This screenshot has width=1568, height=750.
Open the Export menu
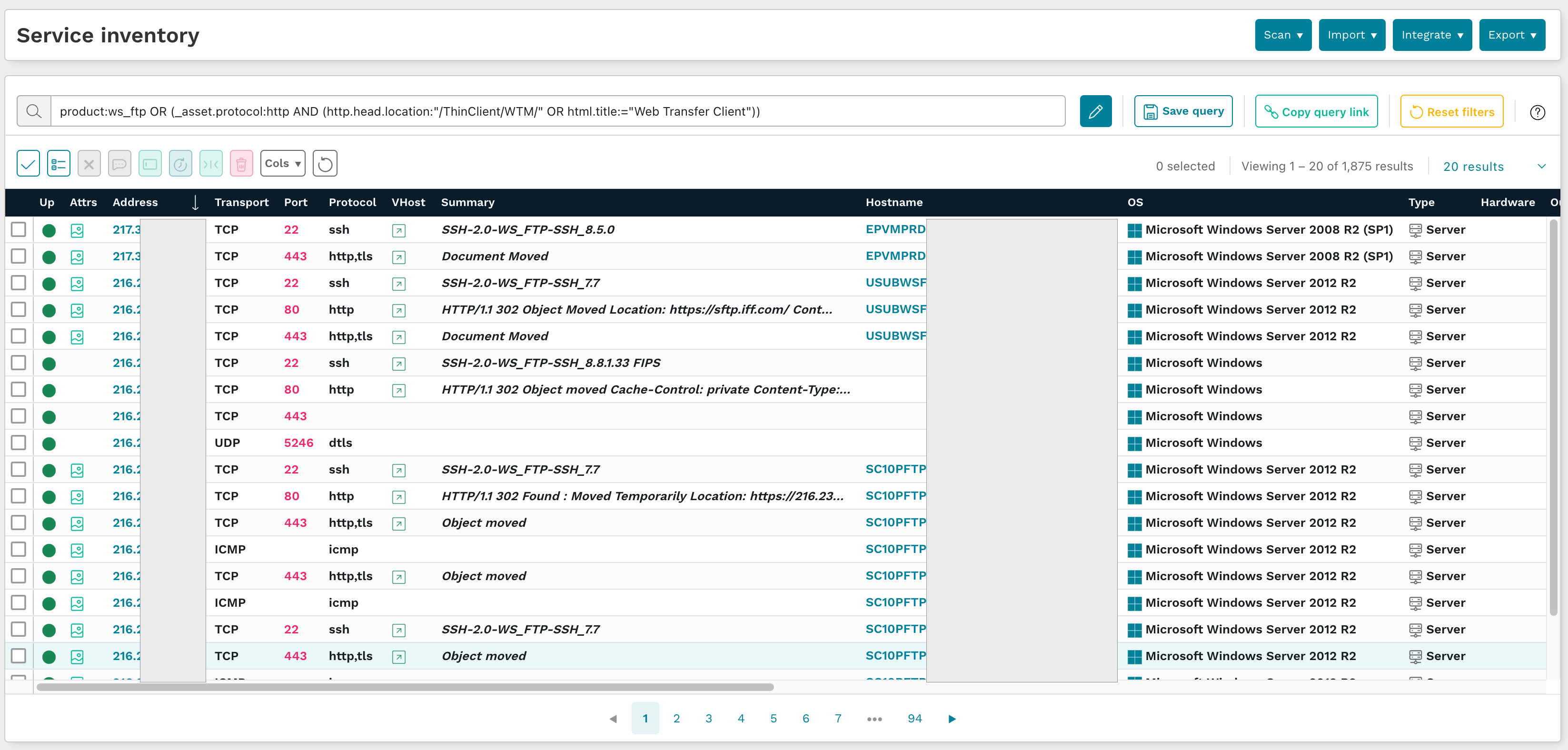pos(1512,35)
